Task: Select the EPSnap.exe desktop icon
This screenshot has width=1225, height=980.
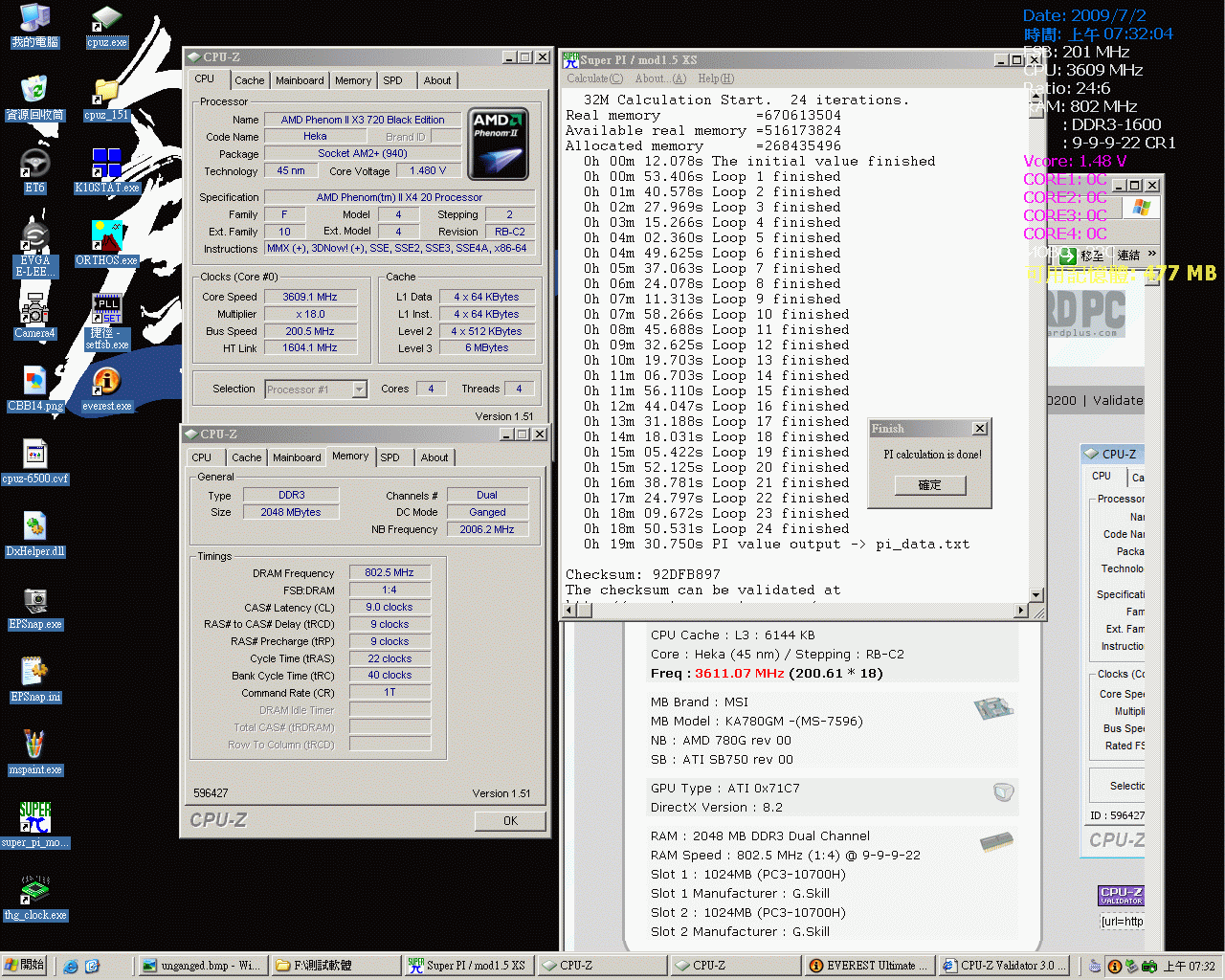Action: (x=34, y=608)
